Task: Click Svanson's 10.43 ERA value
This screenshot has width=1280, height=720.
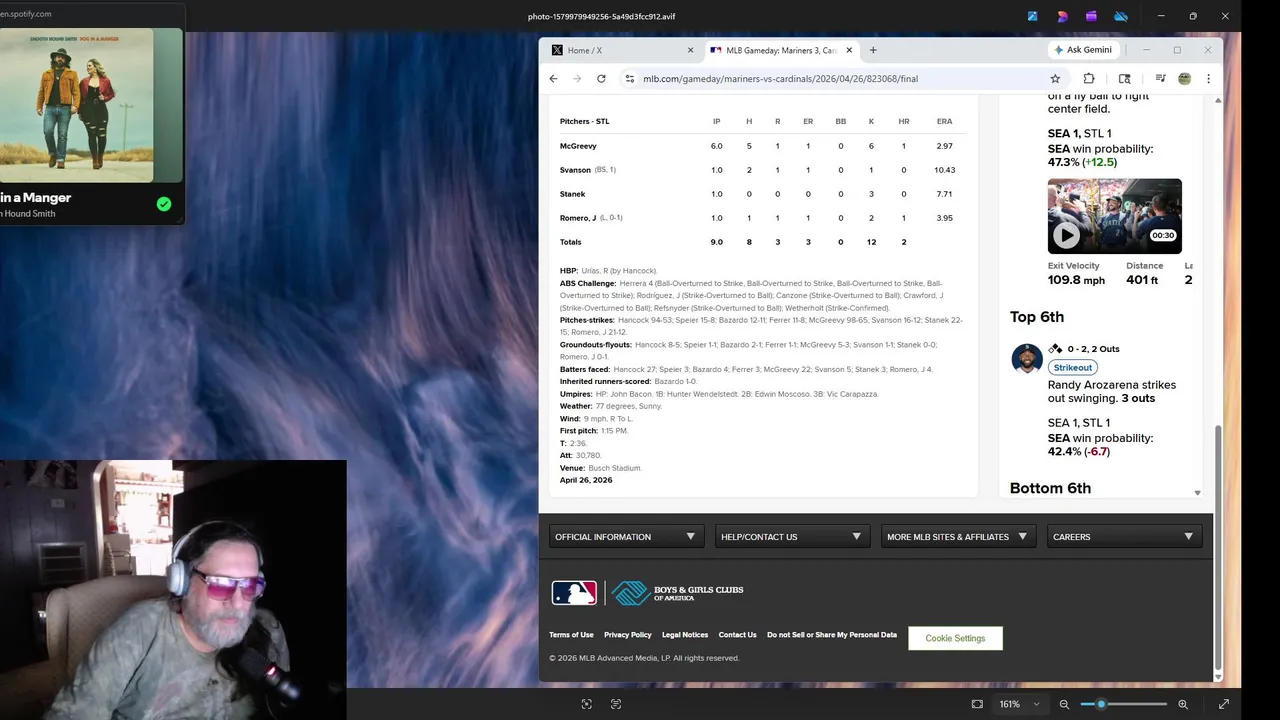Action: (944, 170)
